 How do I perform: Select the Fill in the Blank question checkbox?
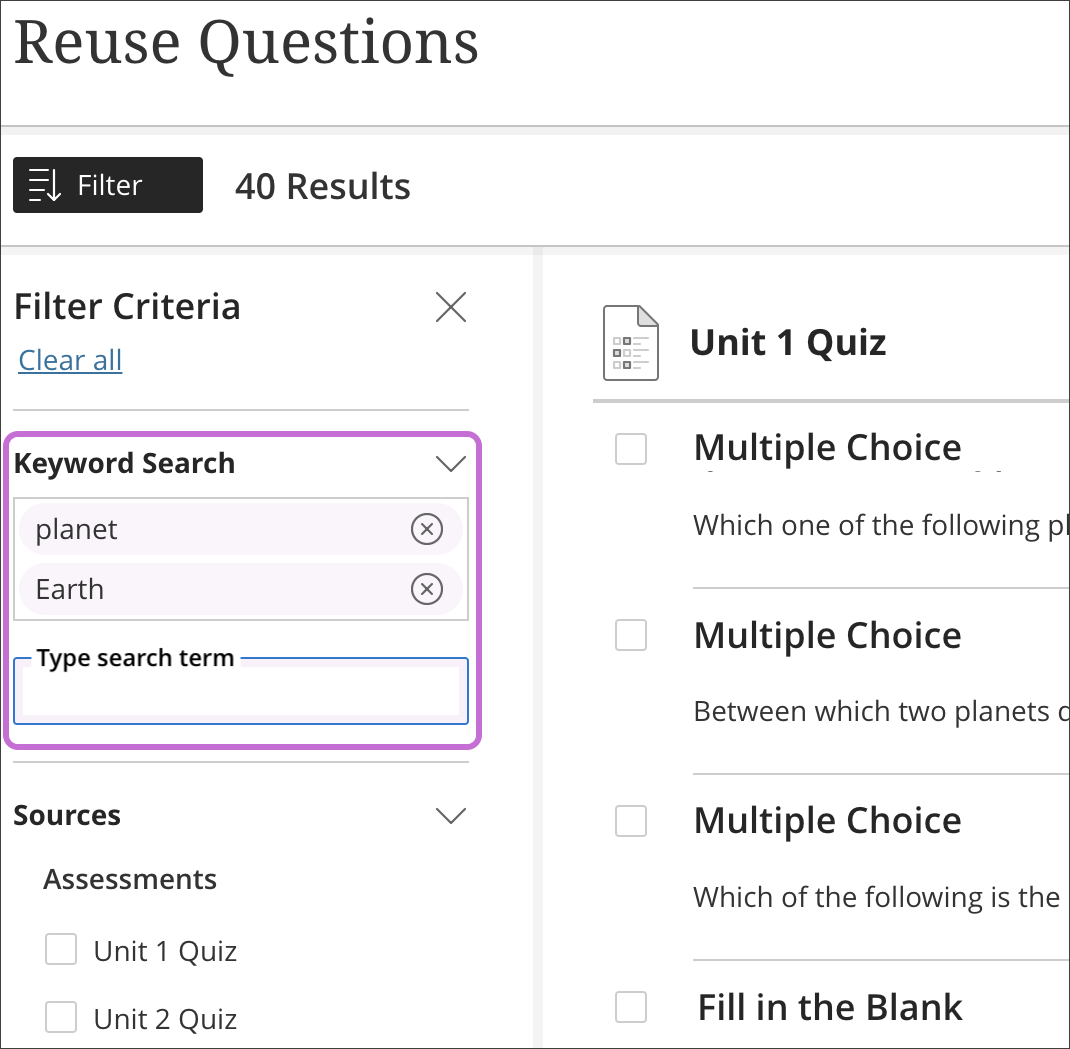pos(630,1007)
